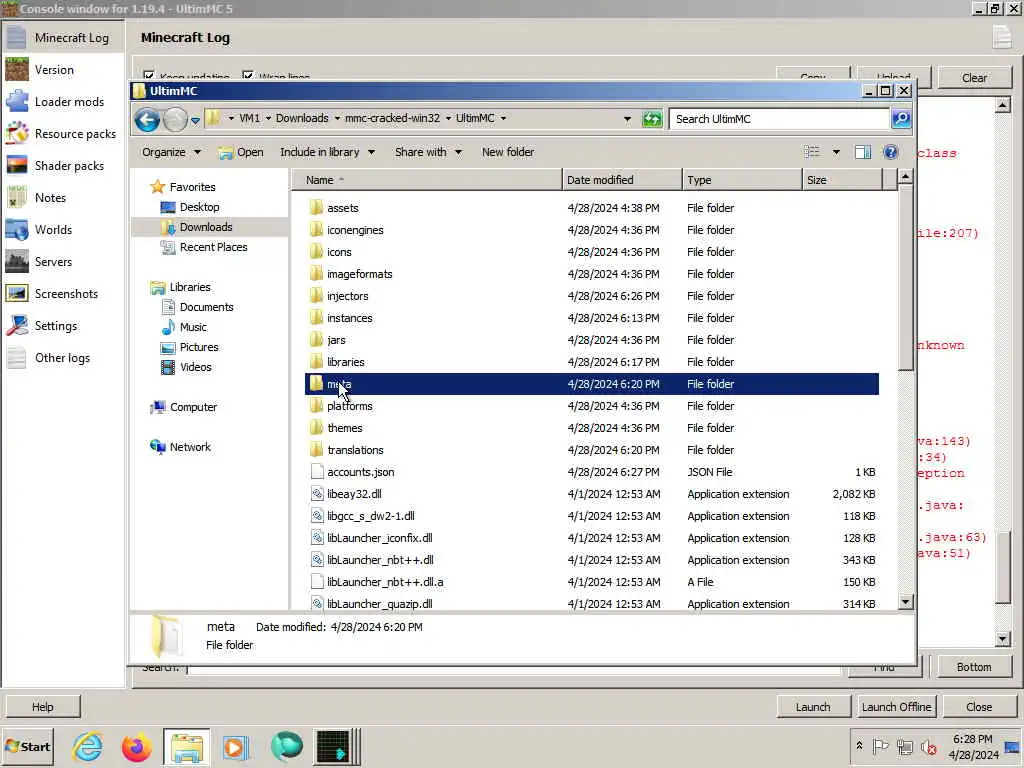Open the Worlds page
This screenshot has height=768, width=1024.
[62, 230]
